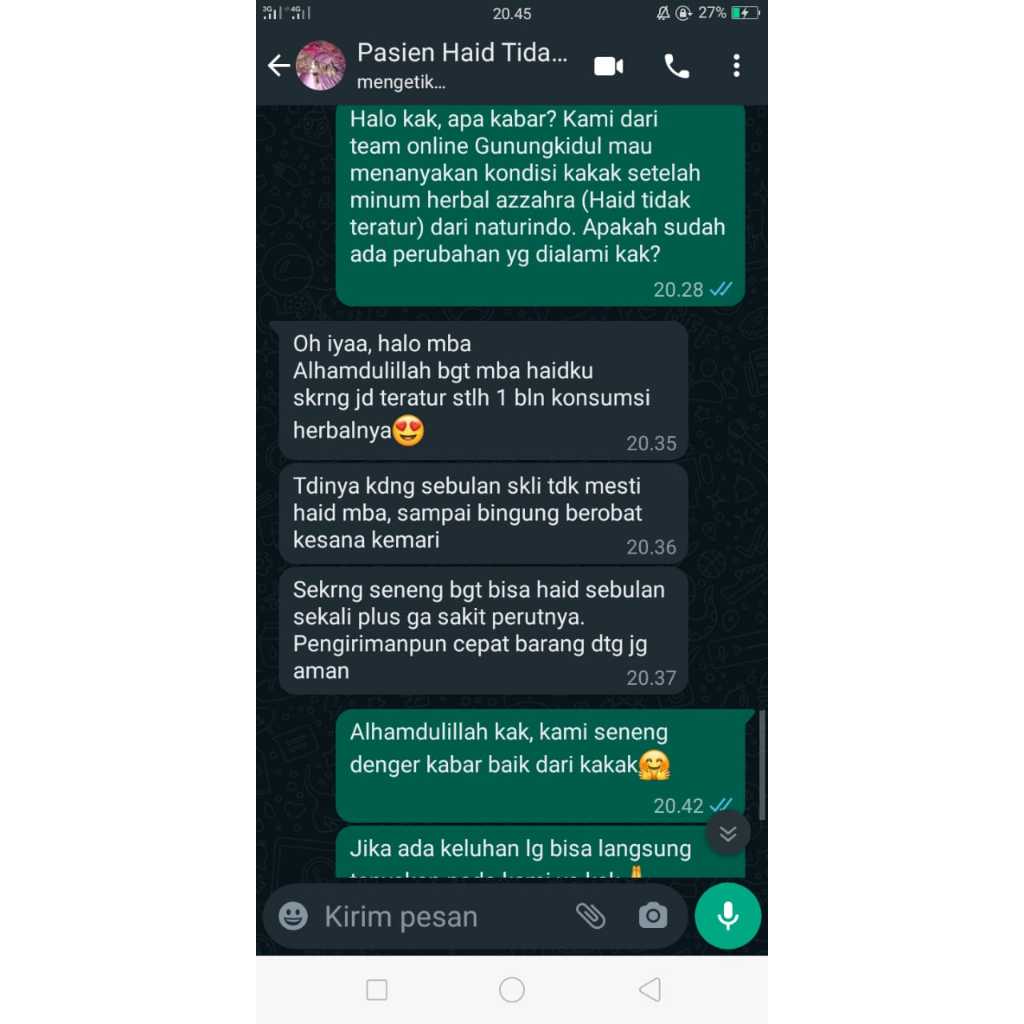The height and width of the screenshot is (1024, 1024).
Task: Tap the Android back triangle button
Action: click(x=650, y=989)
